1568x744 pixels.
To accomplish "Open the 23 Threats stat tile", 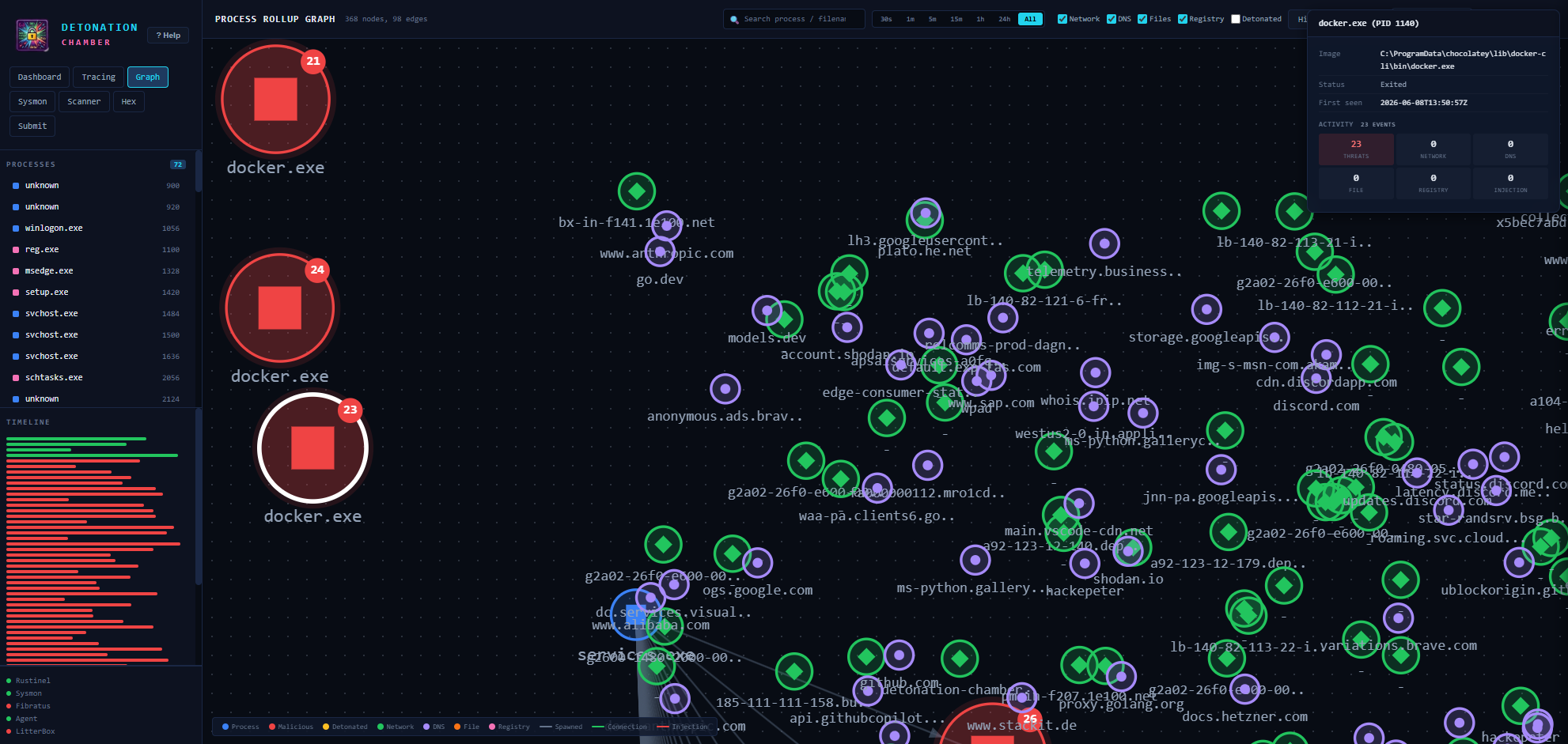I will (1356, 149).
